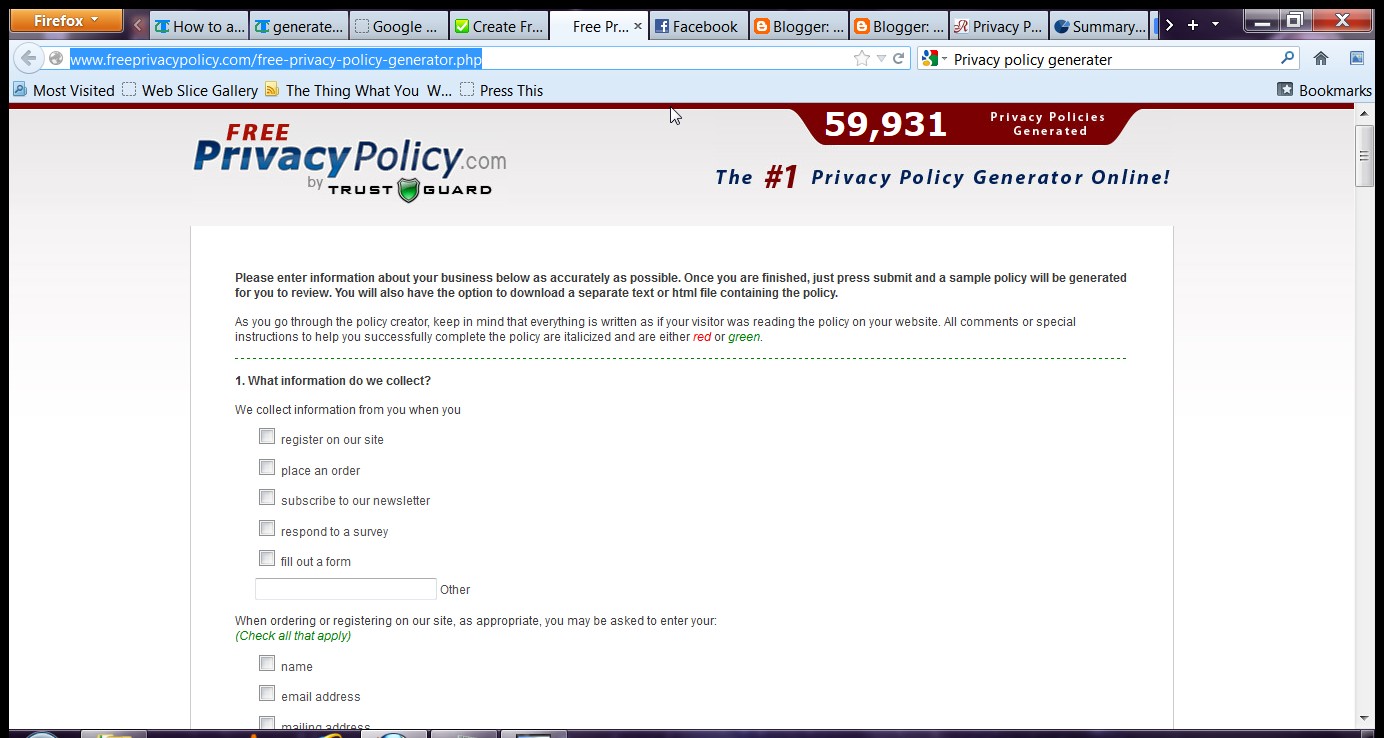Select the 'fill out a form' checkbox
The height and width of the screenshot is (738, 1384).
pos(267,558)
